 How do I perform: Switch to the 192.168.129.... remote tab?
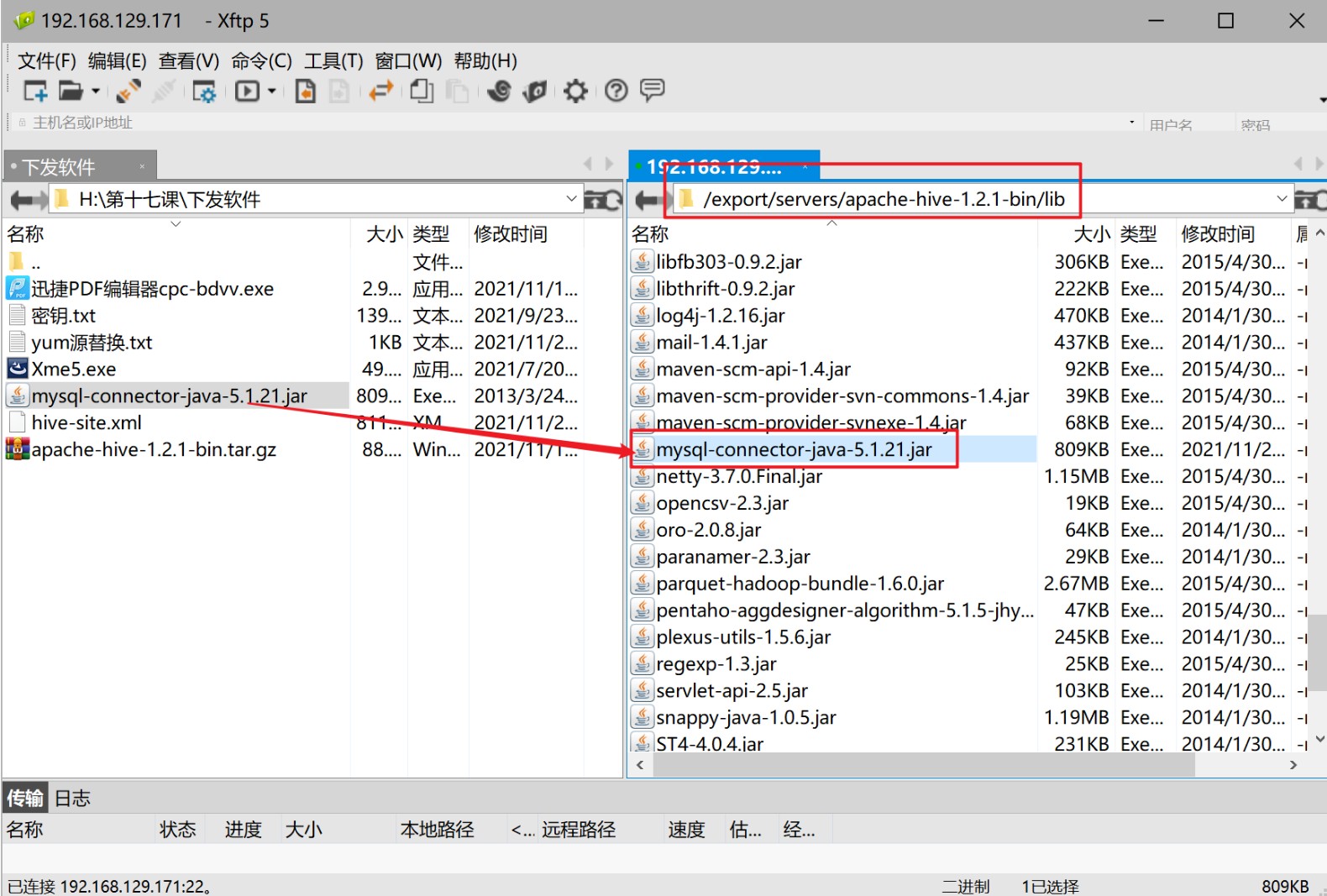724,166
